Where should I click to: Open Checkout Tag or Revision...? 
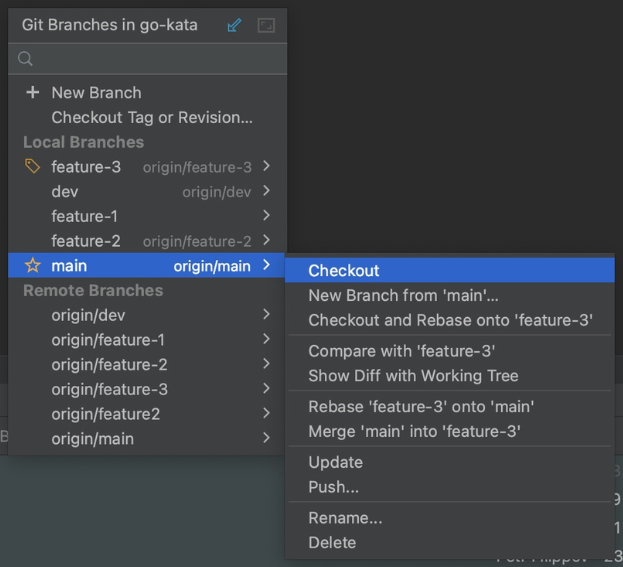coord(152,118)
